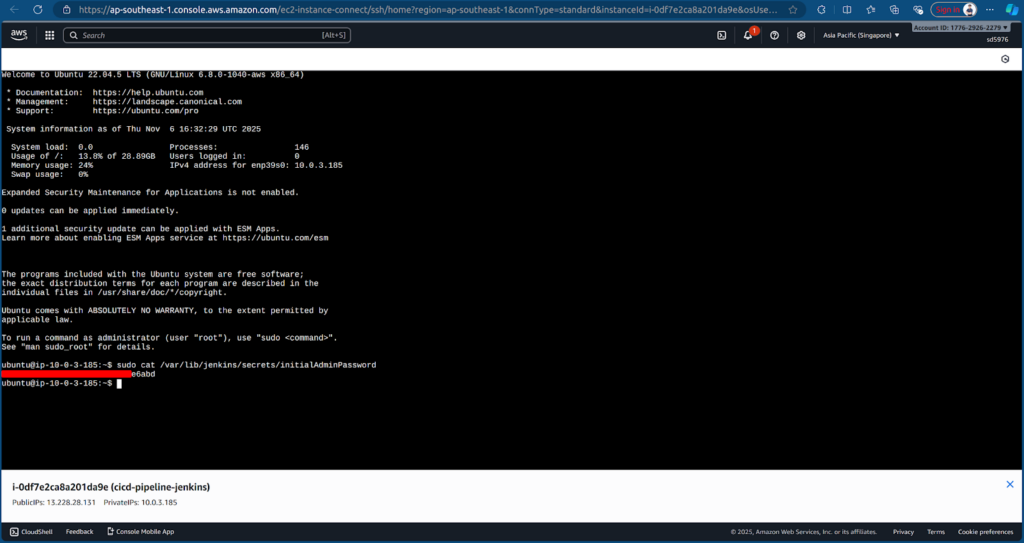The height and width of the screenshot is (543, 1024).
Task: Open Cookie preferences in the footer
Action: 985,532
